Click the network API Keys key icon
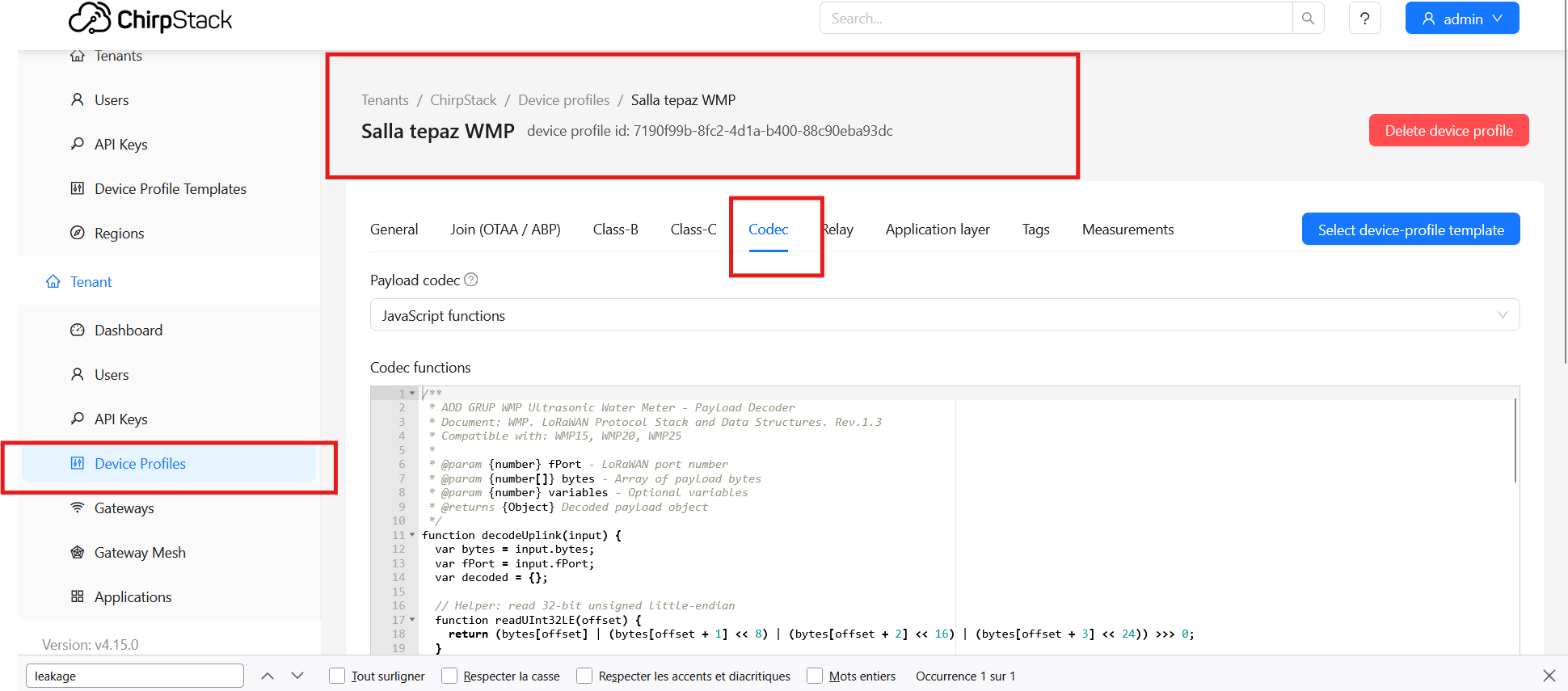Screen dimensions: 1568x691 [x=78, y=144]
